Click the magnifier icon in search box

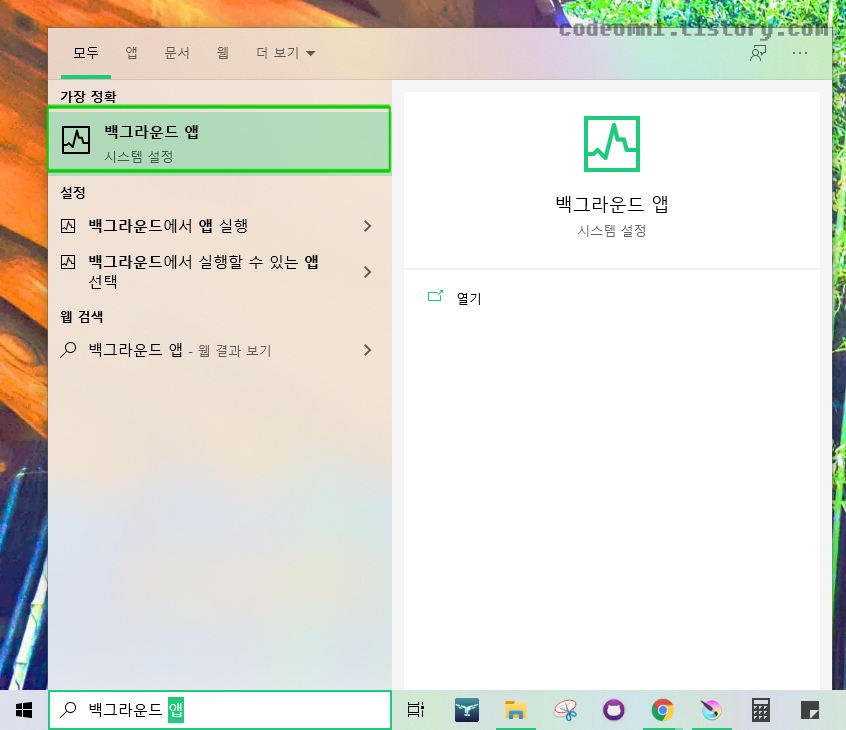(x=68, y=709)
